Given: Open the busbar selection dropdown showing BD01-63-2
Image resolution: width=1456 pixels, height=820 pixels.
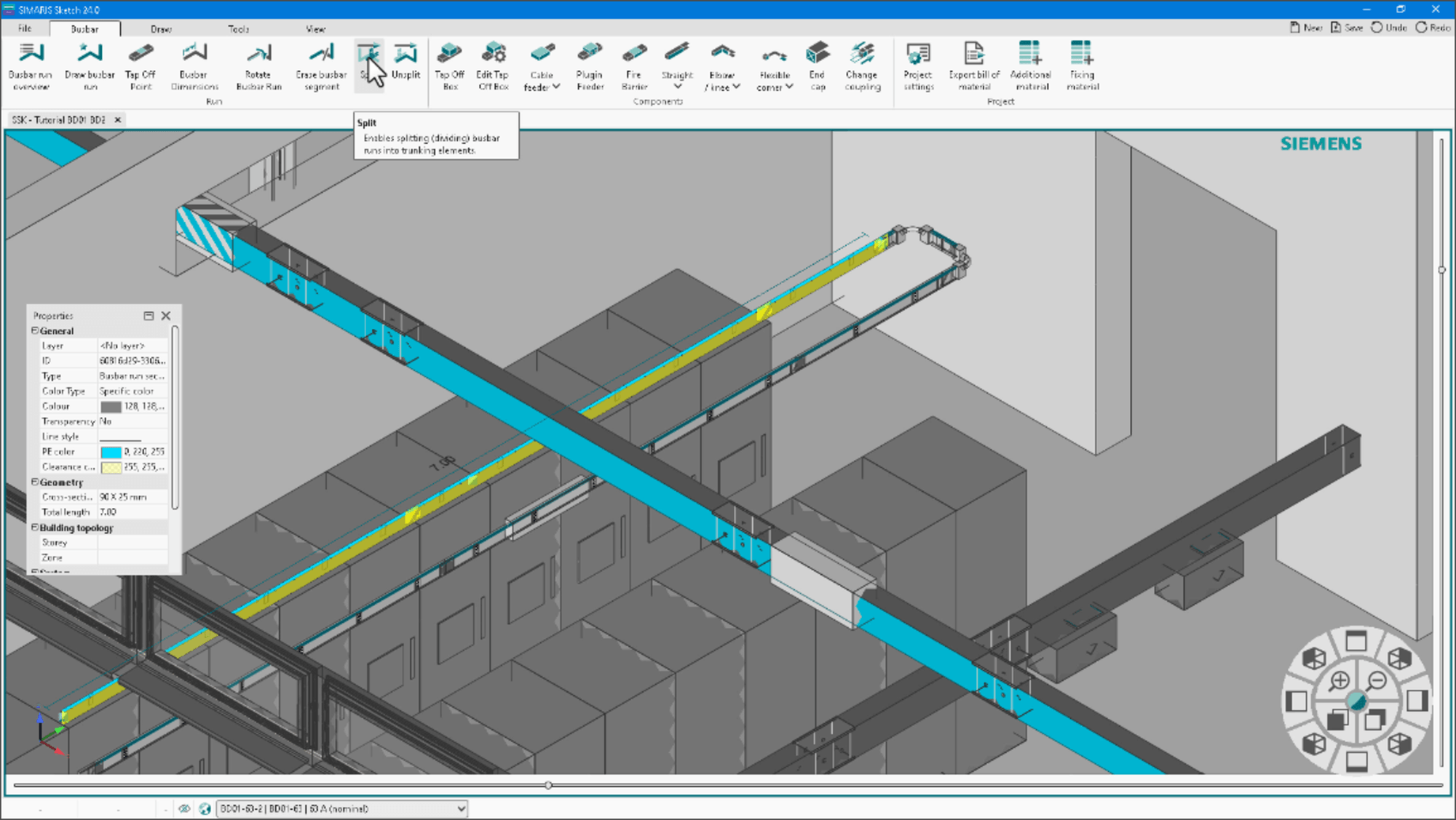Looking at the screenshot, I should 459,808.
